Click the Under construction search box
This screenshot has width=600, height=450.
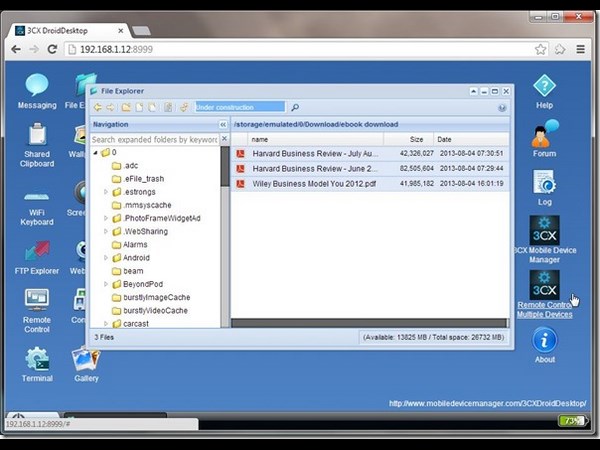click(x=240, y=107)
